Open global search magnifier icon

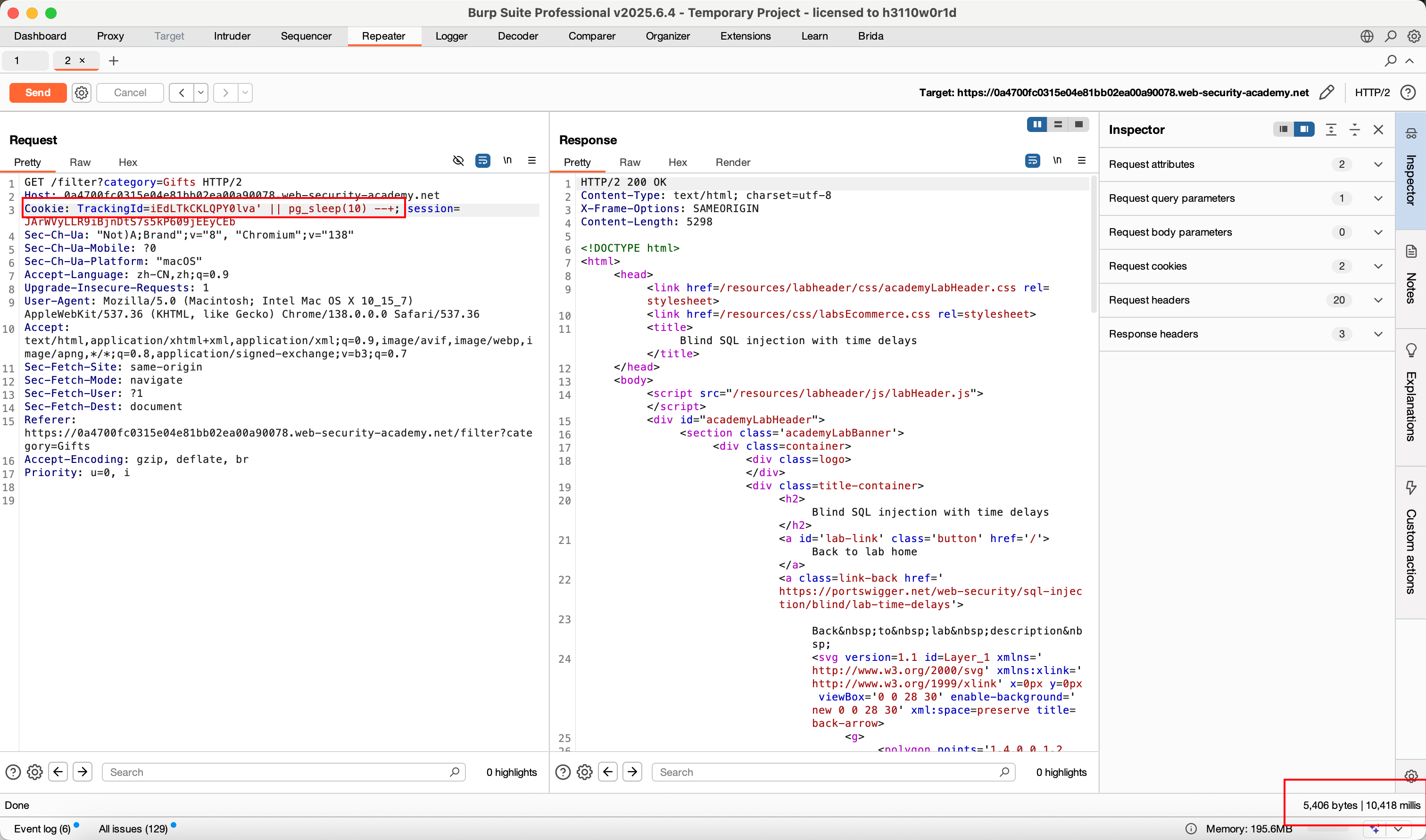pos(1390,36)
